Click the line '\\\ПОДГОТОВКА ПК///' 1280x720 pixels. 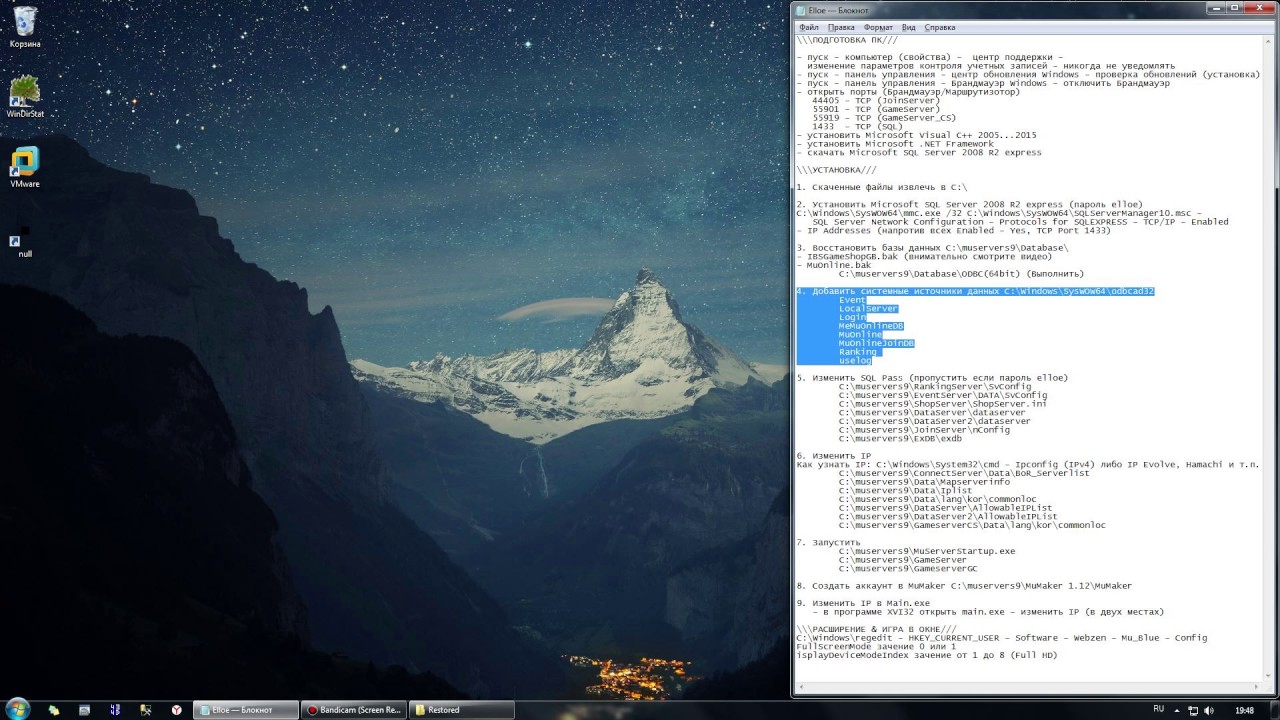point(847,40)
